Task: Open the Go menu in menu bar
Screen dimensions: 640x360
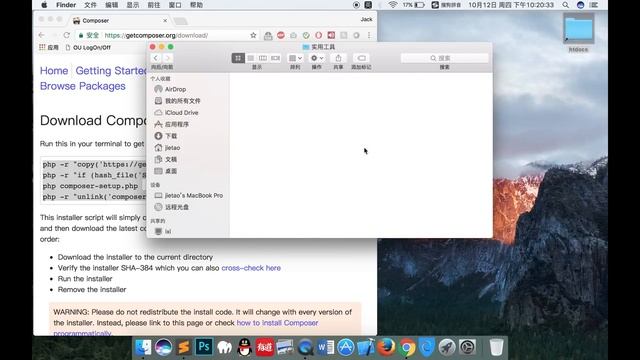Action: 154,5
